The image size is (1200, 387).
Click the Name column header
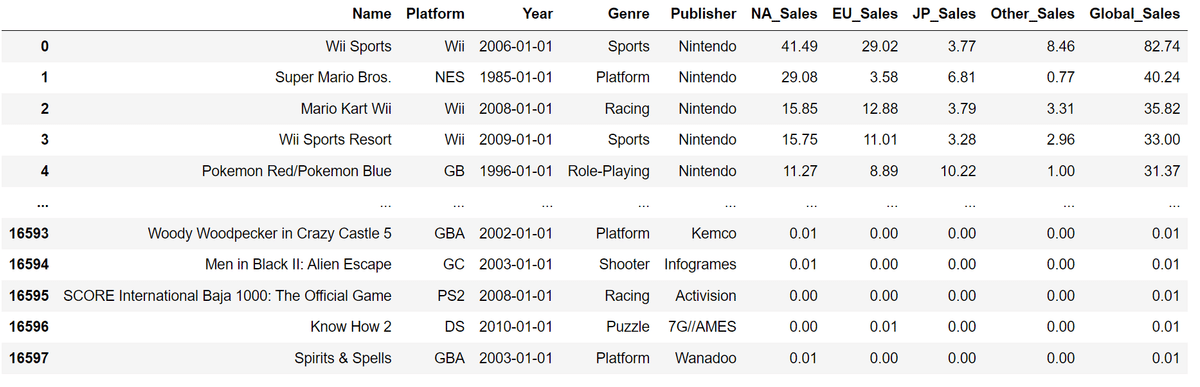pyautogui.click(x=371, y=14)
